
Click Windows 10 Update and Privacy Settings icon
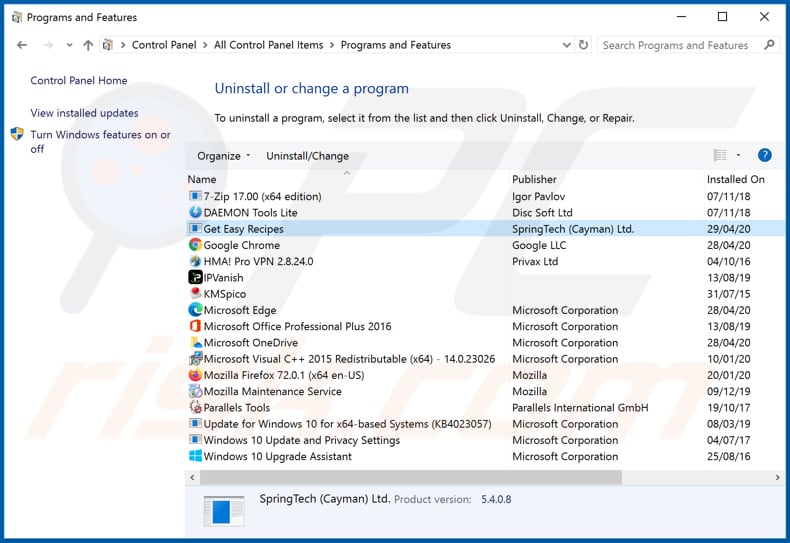(x=195, y=439)
